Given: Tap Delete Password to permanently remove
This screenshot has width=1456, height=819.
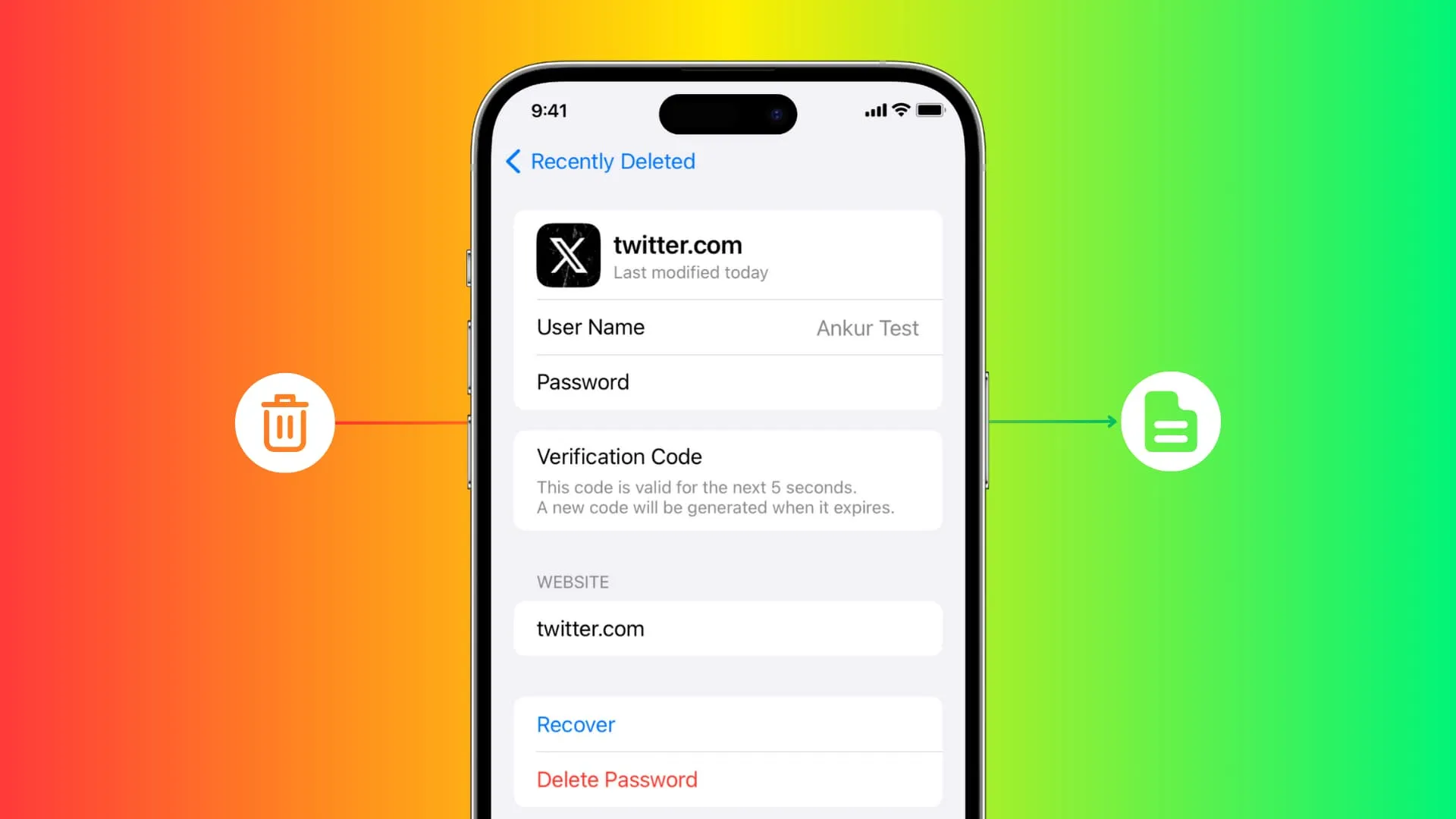Looking at the screenshot, I should 616,779.
